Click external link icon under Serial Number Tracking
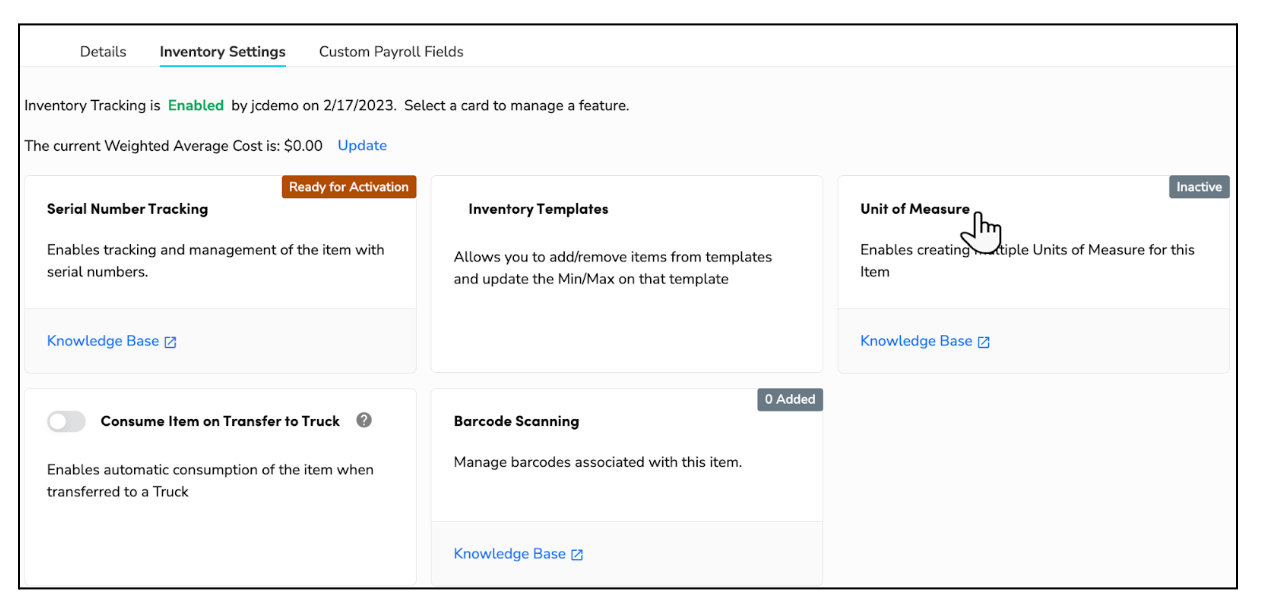This screenshot has height=606, width=1262. tap(170, 342)
